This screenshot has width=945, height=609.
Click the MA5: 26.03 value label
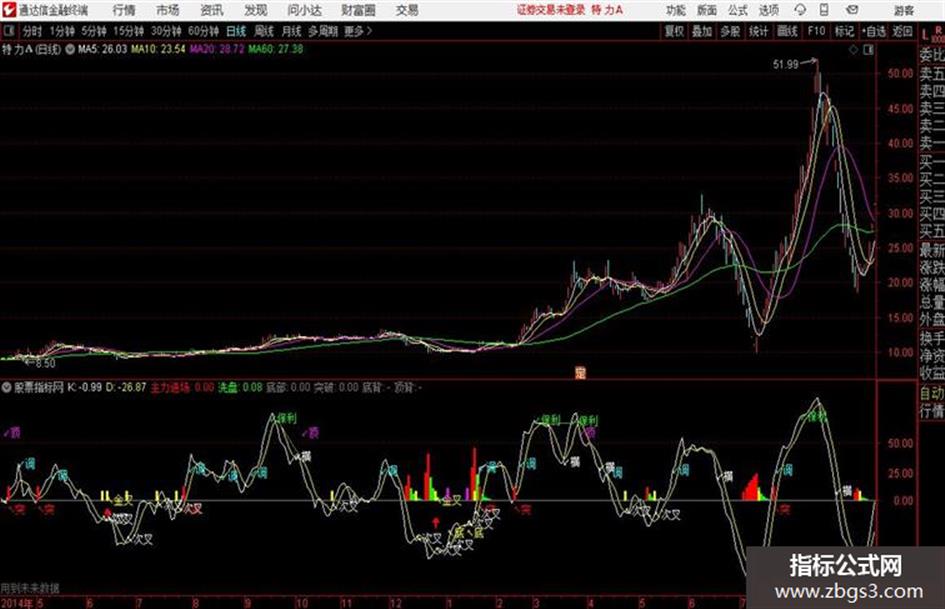pos(102,49)
